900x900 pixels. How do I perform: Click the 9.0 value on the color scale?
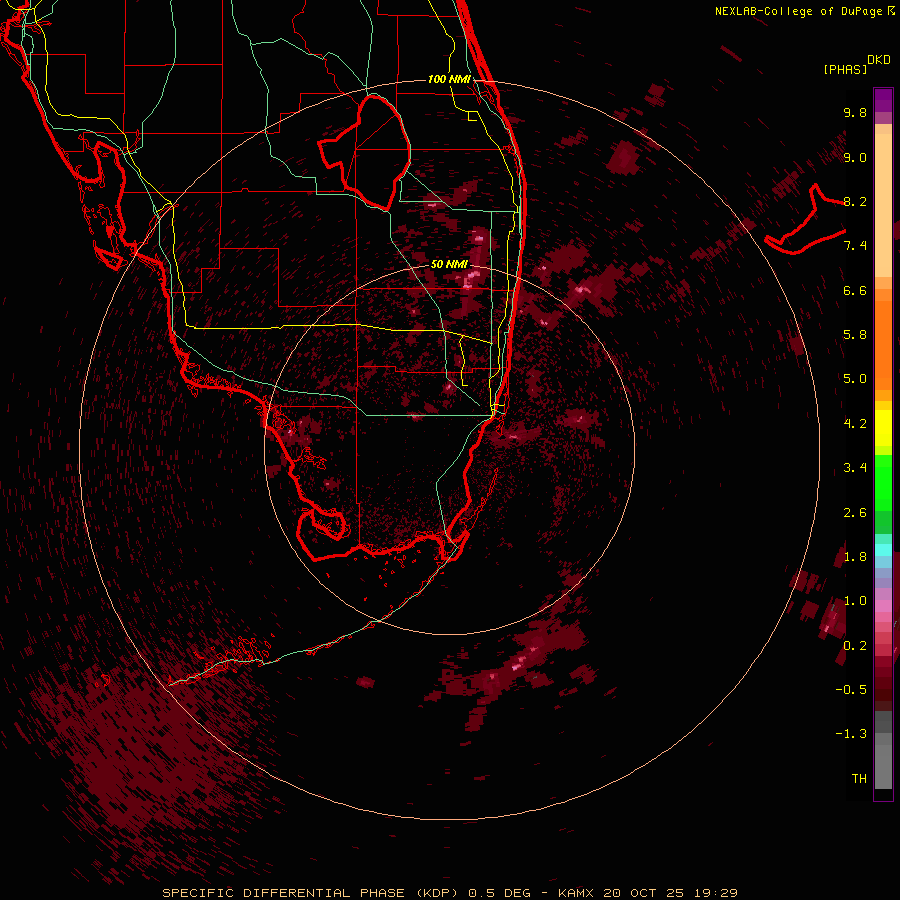click(x=855, y=157)
